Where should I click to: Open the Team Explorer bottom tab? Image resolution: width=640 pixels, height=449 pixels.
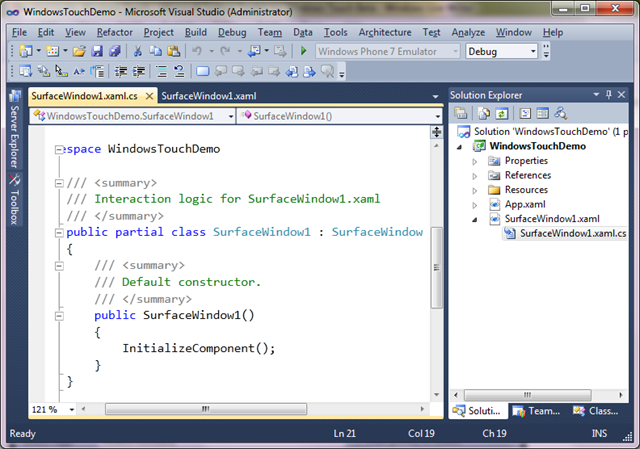[x=536, y=411]
